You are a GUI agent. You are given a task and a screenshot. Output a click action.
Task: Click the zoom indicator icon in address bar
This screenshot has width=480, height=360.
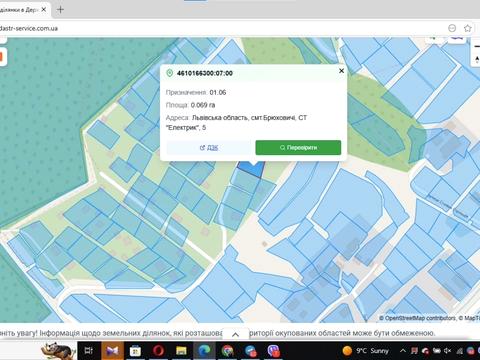pyautogui.click(x=452, y=28)
